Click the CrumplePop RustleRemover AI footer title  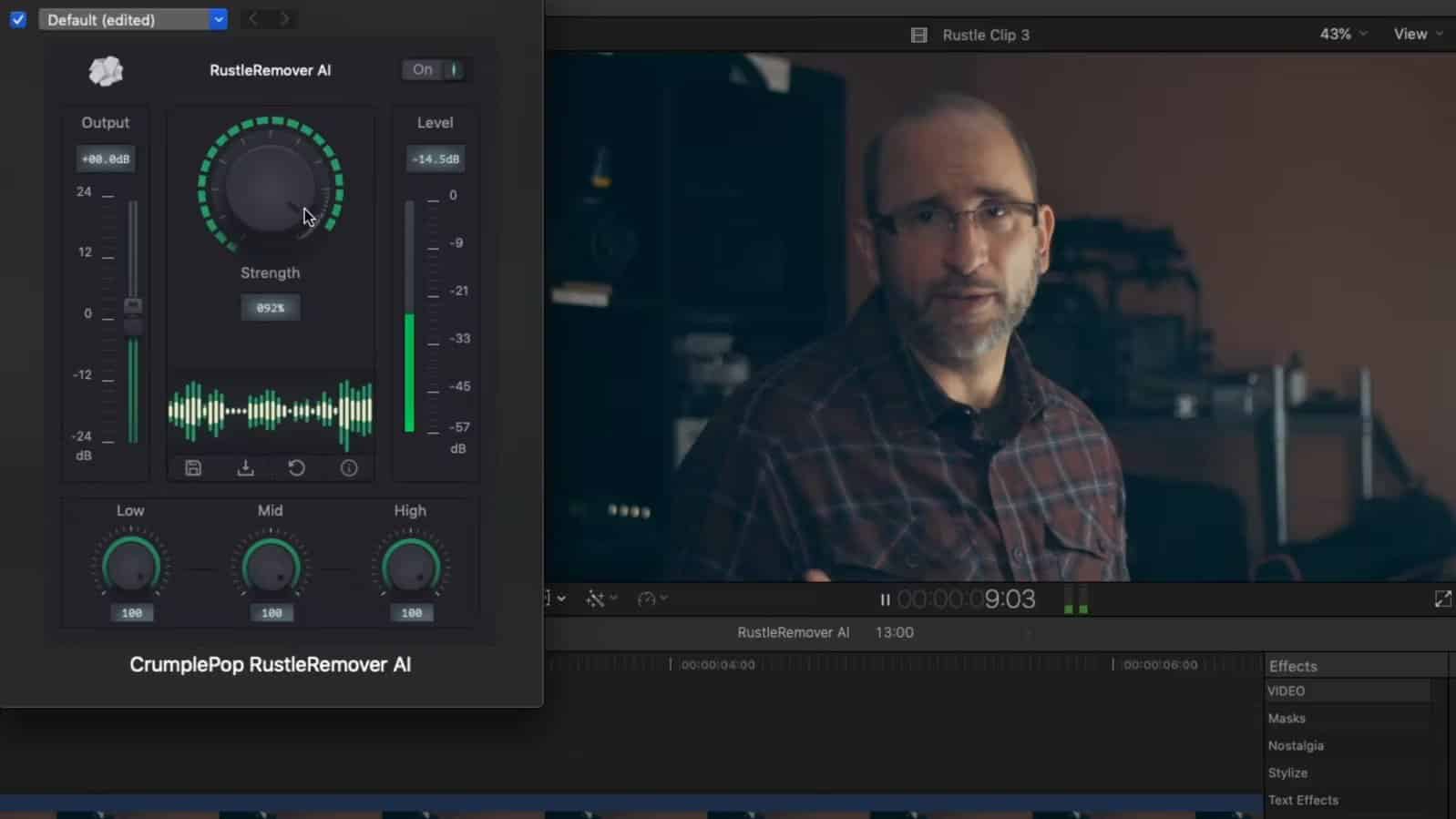click(271, 664)
